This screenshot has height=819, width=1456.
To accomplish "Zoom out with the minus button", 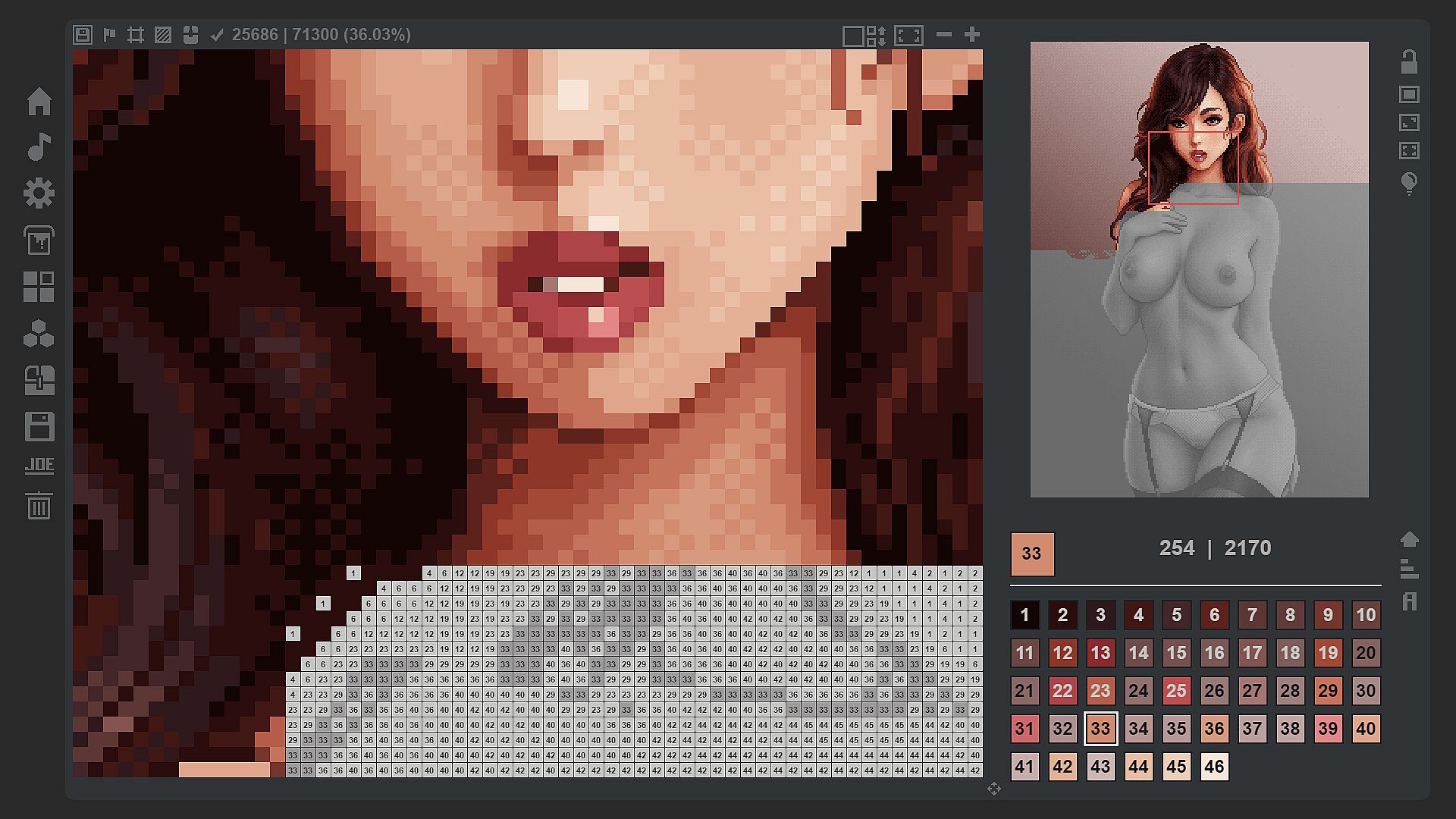I will pyautogui.click(x=943, y=35).
